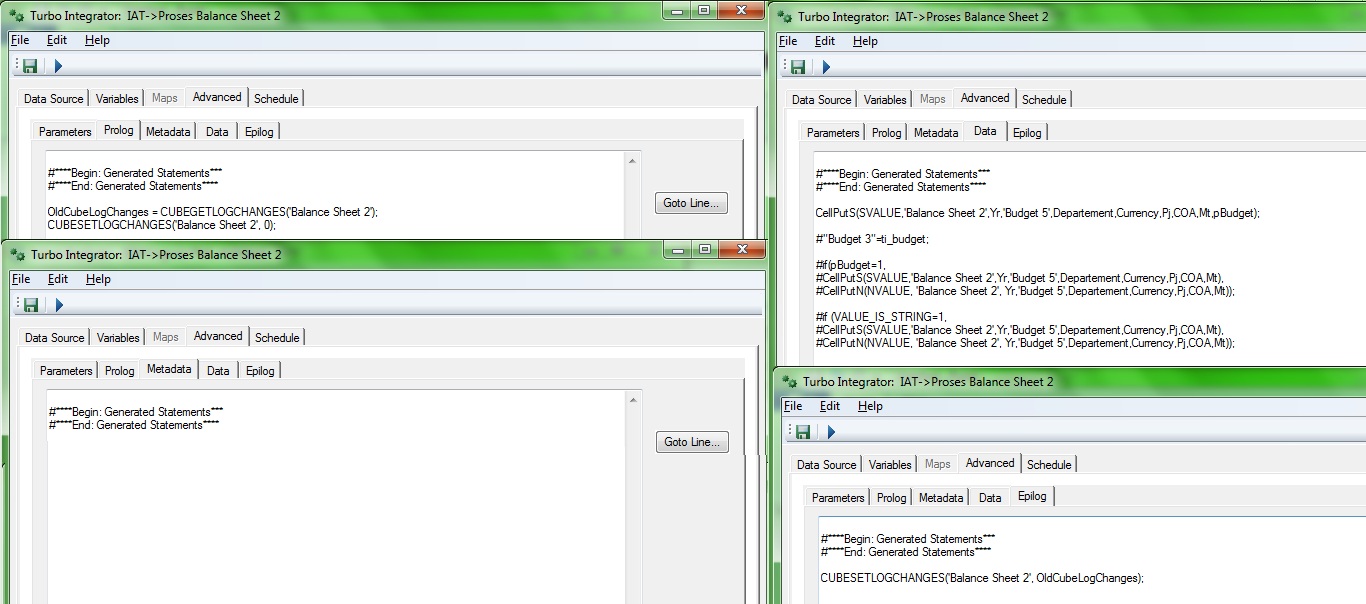Open File menu in the Metadata-tab window
Viewport: 1366px width, 604px height.
click(x=21, y=279)
